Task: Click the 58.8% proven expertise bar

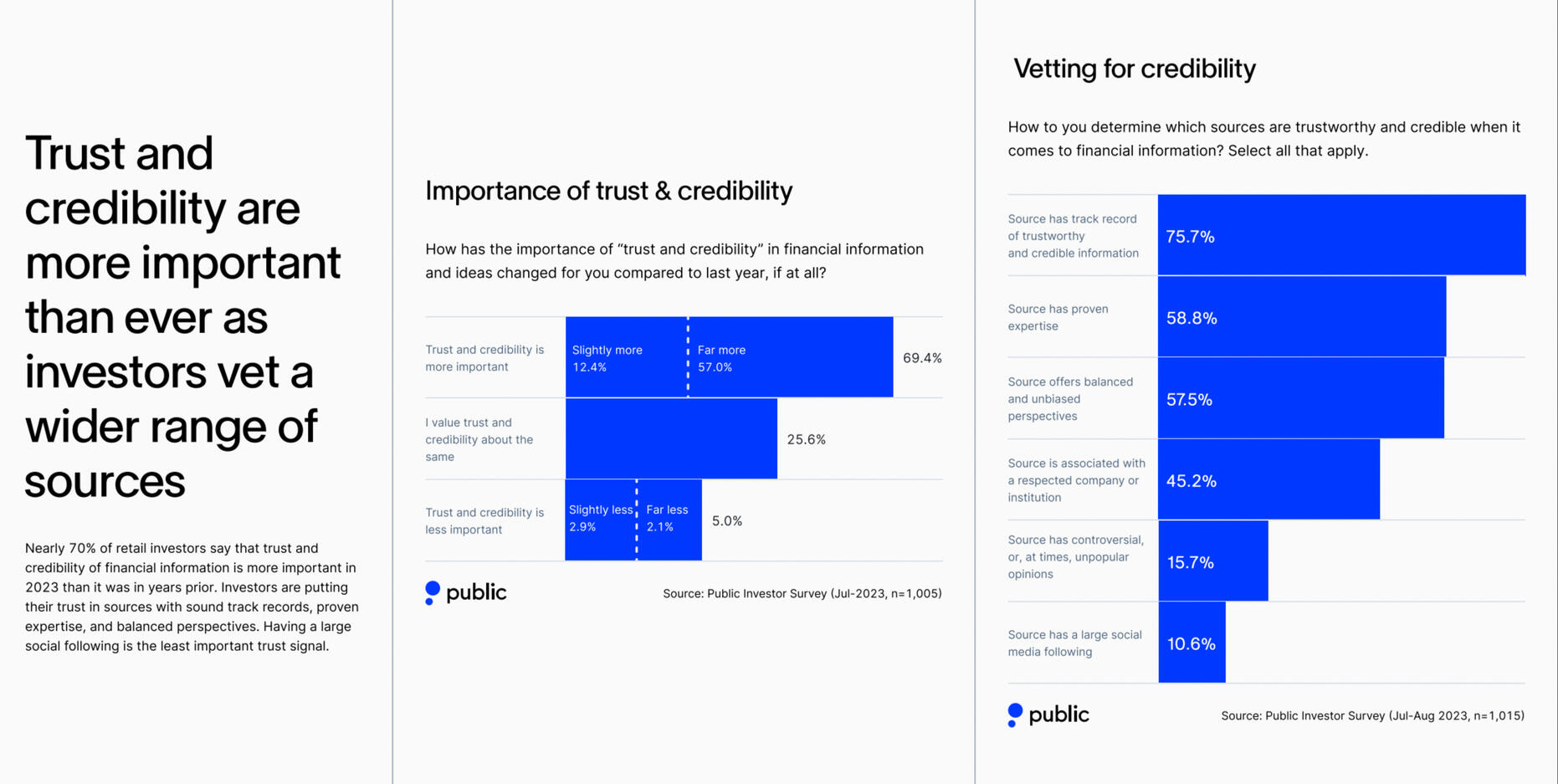Action: click(x=1301, y=317)
